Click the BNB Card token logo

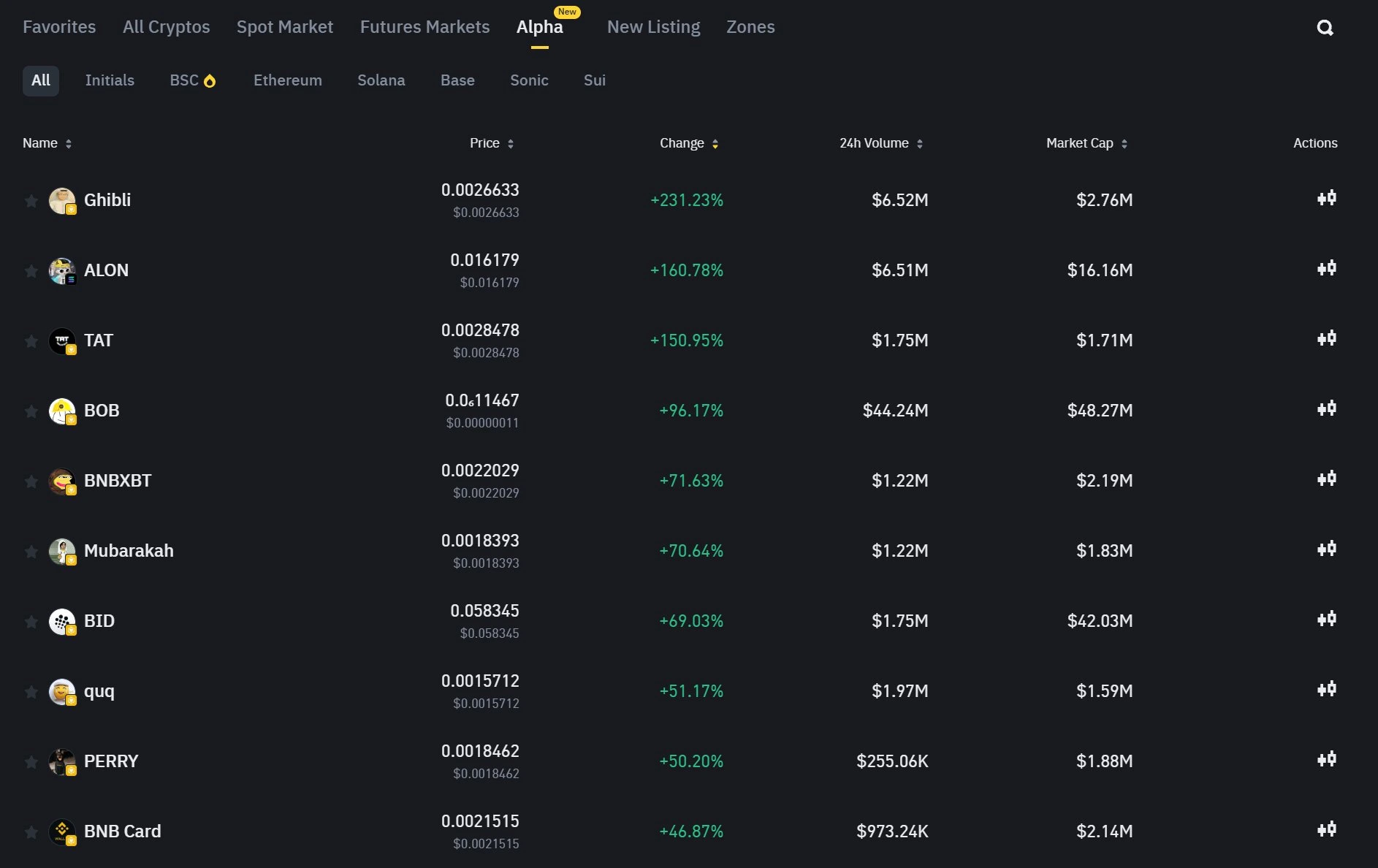64,831
